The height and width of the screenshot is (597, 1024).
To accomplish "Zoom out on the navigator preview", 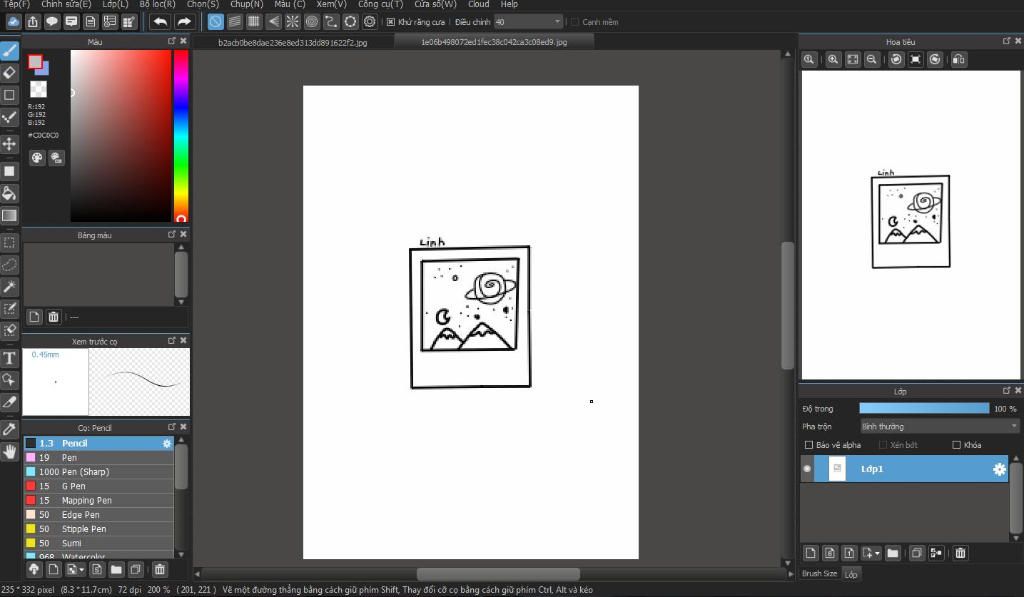I will [871, 59].
